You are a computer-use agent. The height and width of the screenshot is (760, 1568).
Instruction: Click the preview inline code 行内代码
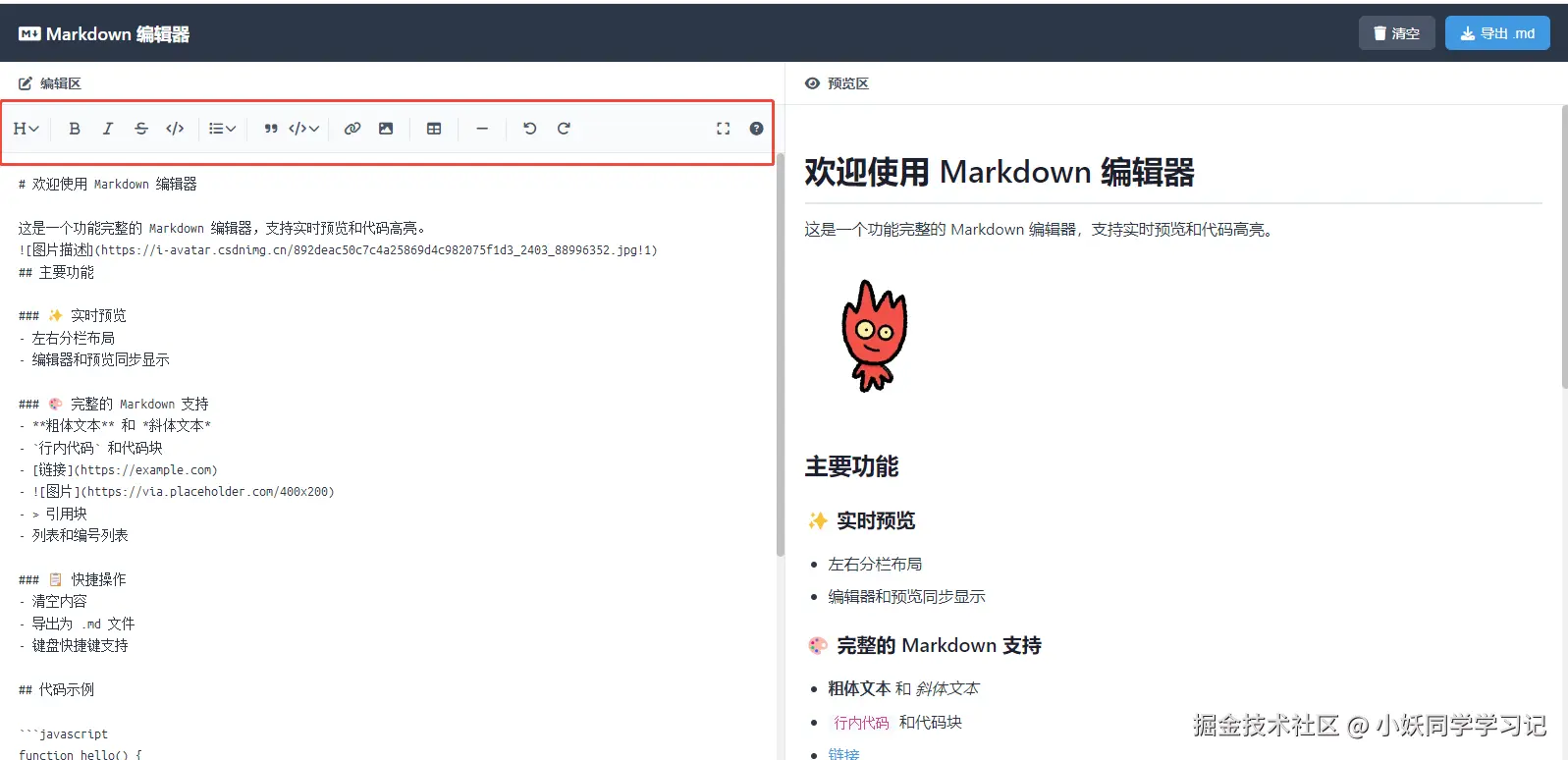pos(861,723)
